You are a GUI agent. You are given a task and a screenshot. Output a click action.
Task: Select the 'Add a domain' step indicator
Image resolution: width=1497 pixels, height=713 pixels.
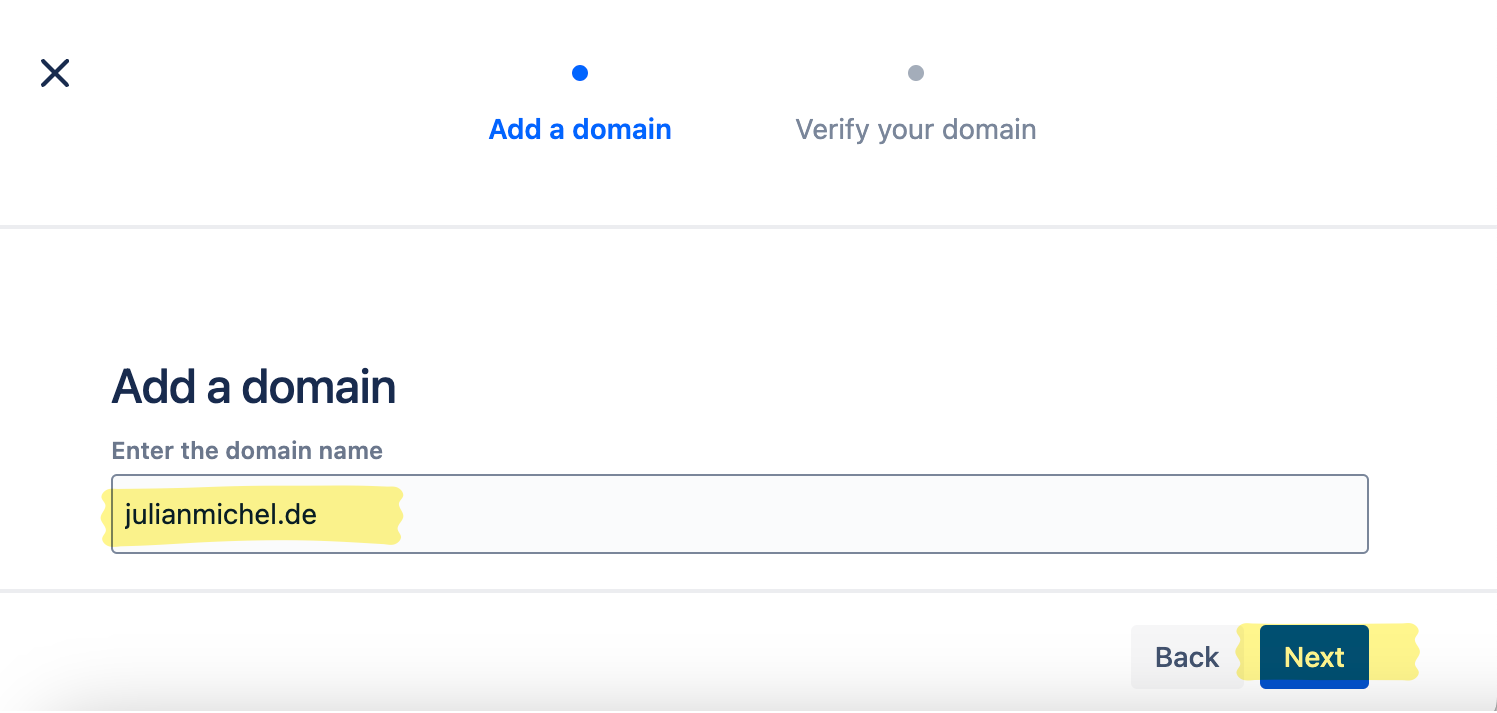click(x=580, y=100)
